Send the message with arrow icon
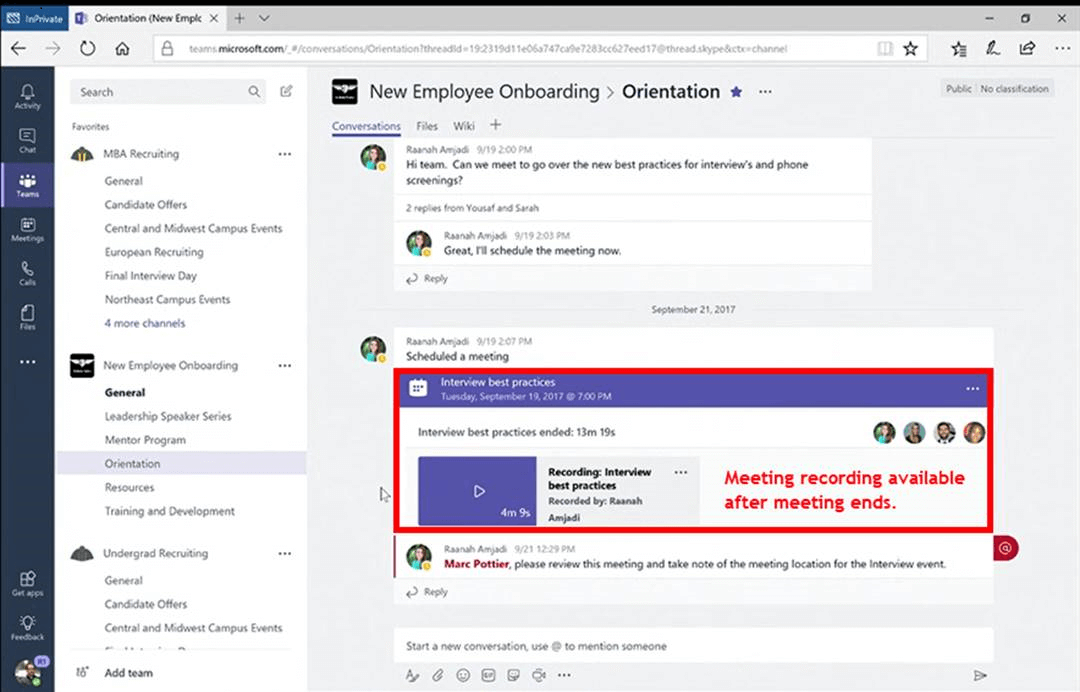 [x=980, y=675]
